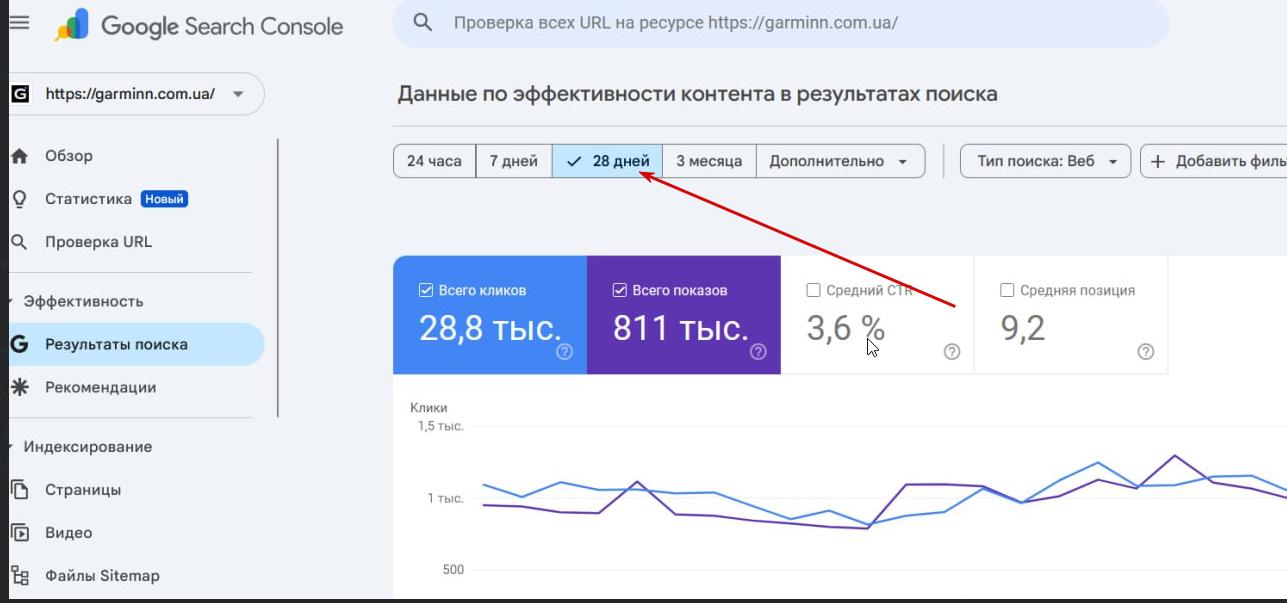Click the Клики chart axis label
This screenshot has width=1287, height=603.
click(429, 408)
